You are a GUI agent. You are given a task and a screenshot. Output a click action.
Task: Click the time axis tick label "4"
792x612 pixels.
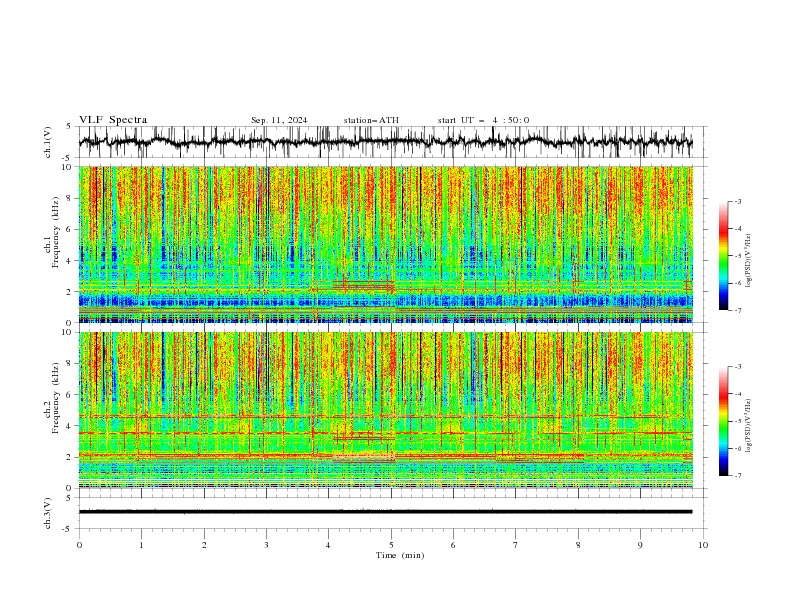[329, 545]
